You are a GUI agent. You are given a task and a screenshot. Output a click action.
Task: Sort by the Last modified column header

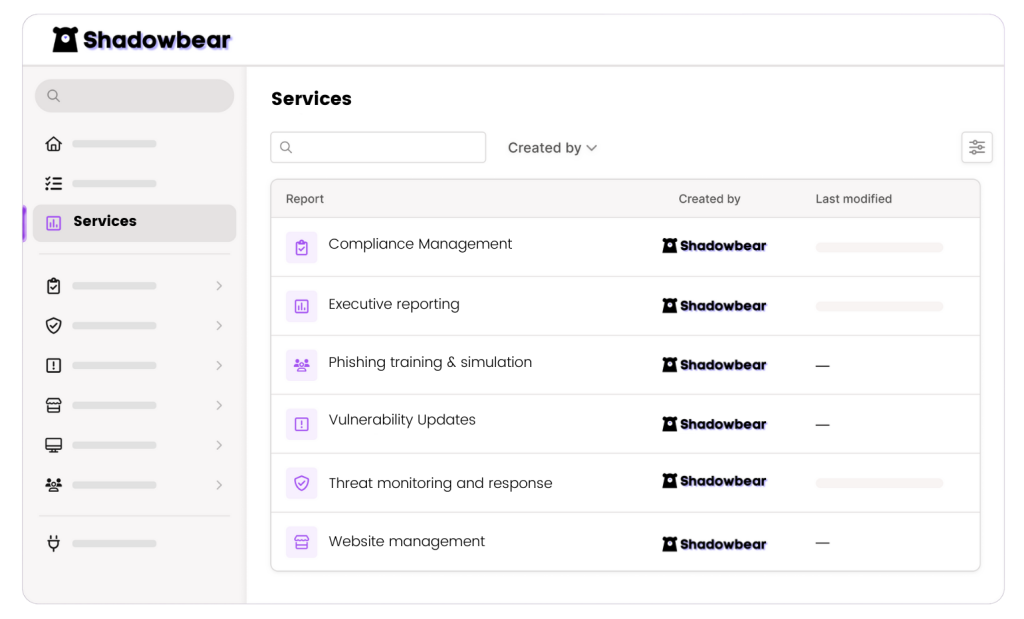point(853,199)
